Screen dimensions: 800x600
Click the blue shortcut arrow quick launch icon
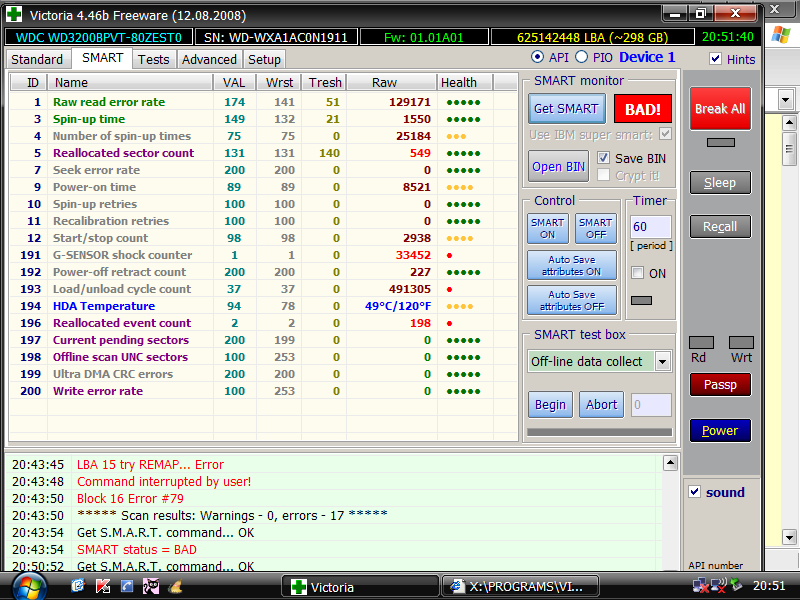click(127, 586)
